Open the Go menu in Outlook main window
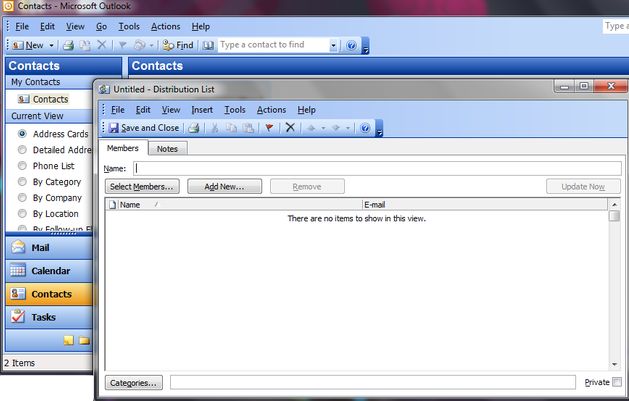The height and width of the screenshot is (401, 629). coord(101,26)
